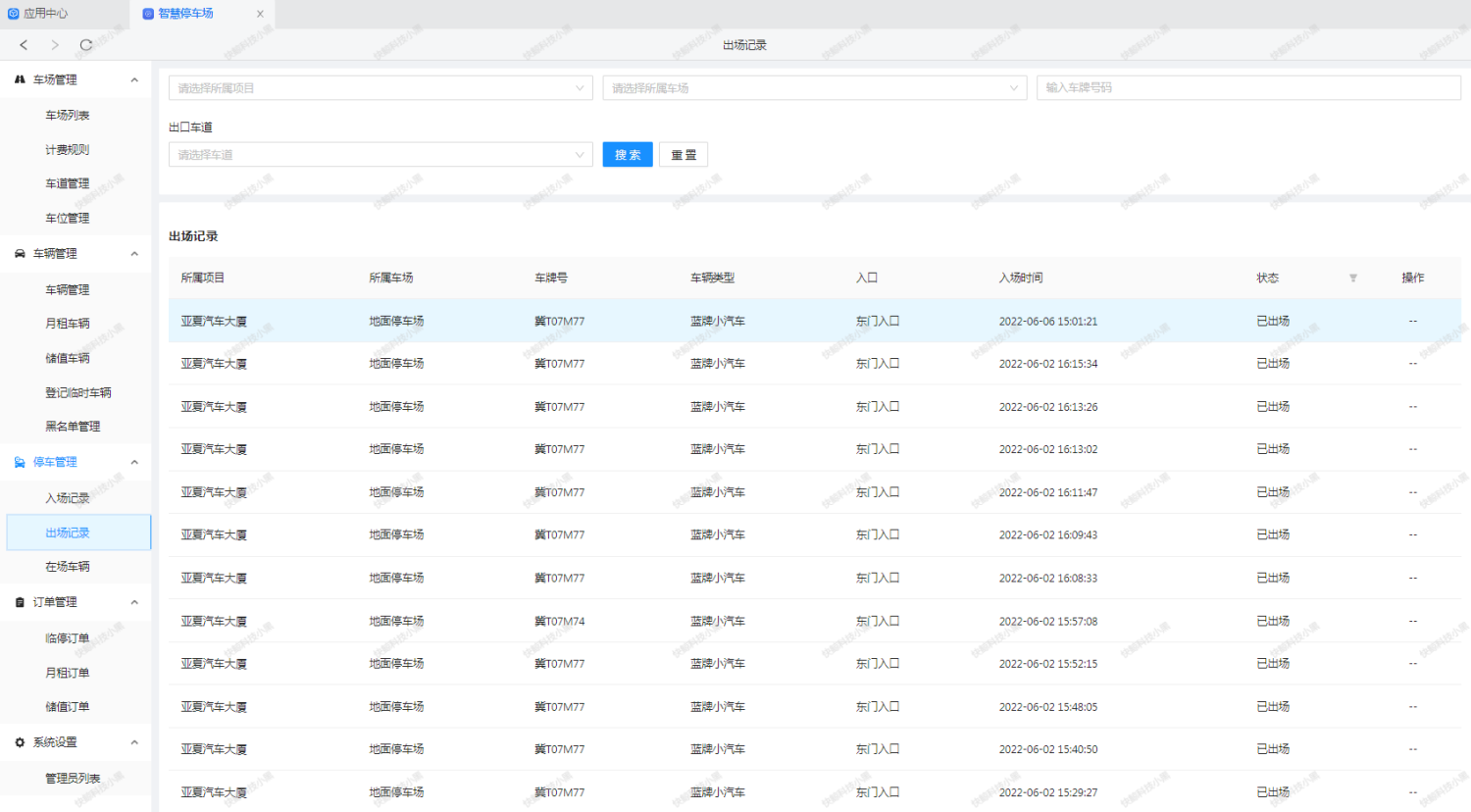Click the blue 搜索 button
This screenshot has width=1471, height=812.
(628, 155)
